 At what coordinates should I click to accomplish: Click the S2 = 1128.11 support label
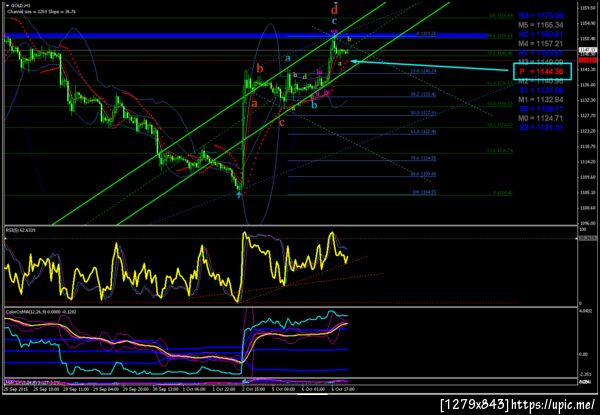(541, 109)
